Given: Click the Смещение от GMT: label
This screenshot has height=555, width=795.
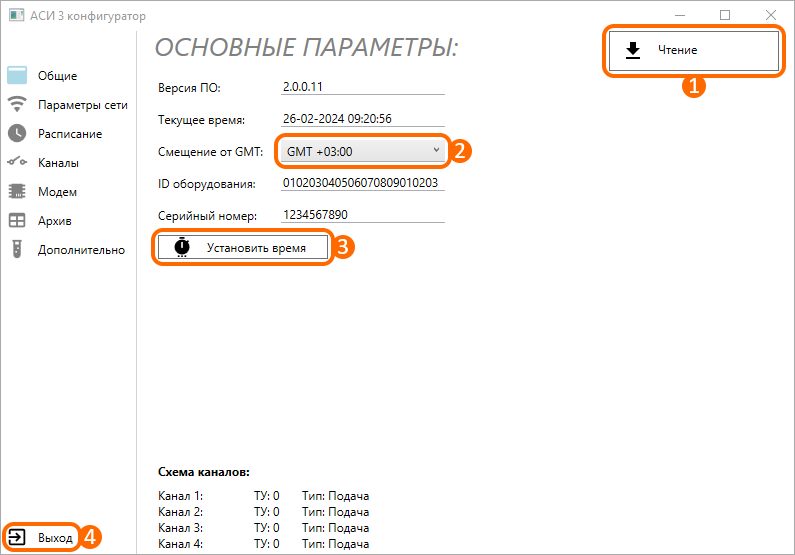Looking at the screenshot, I should (x=210, y=152).
